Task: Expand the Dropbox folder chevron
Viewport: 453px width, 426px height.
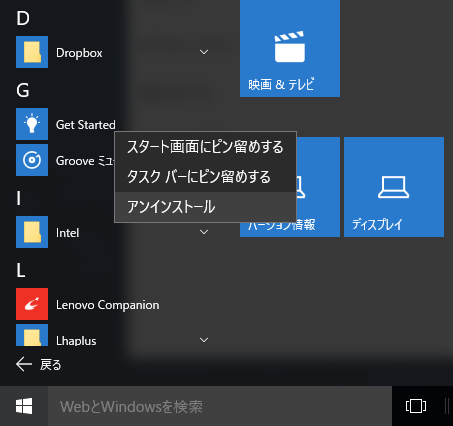Action: click(204, 52)
